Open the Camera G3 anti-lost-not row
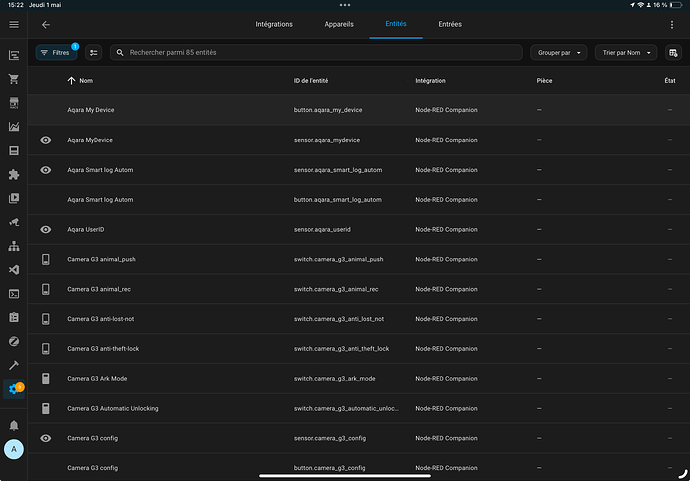The width and height of the screenshot is (690, 481). point(359,319)
